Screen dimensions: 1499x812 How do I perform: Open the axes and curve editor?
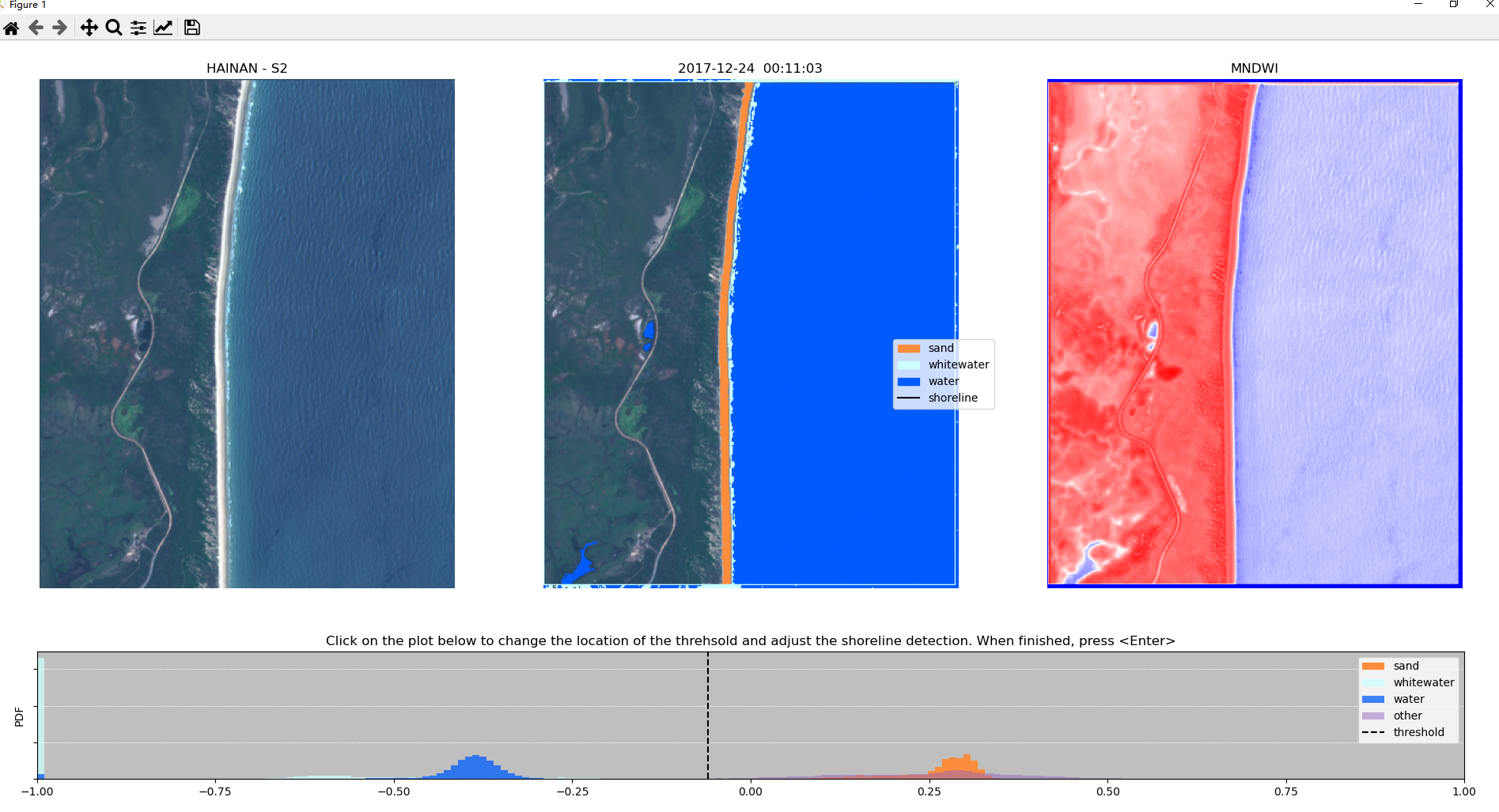click(163, 28)
